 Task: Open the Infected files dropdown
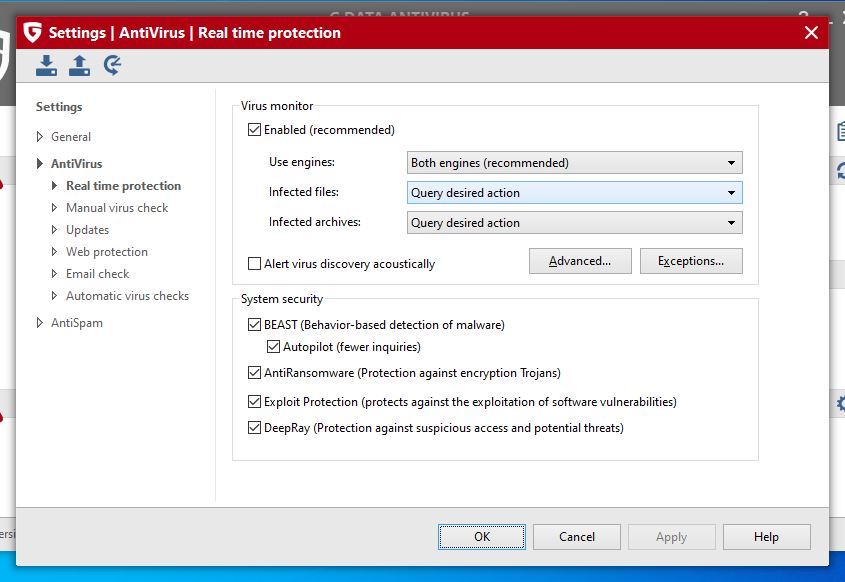point(574,193)
